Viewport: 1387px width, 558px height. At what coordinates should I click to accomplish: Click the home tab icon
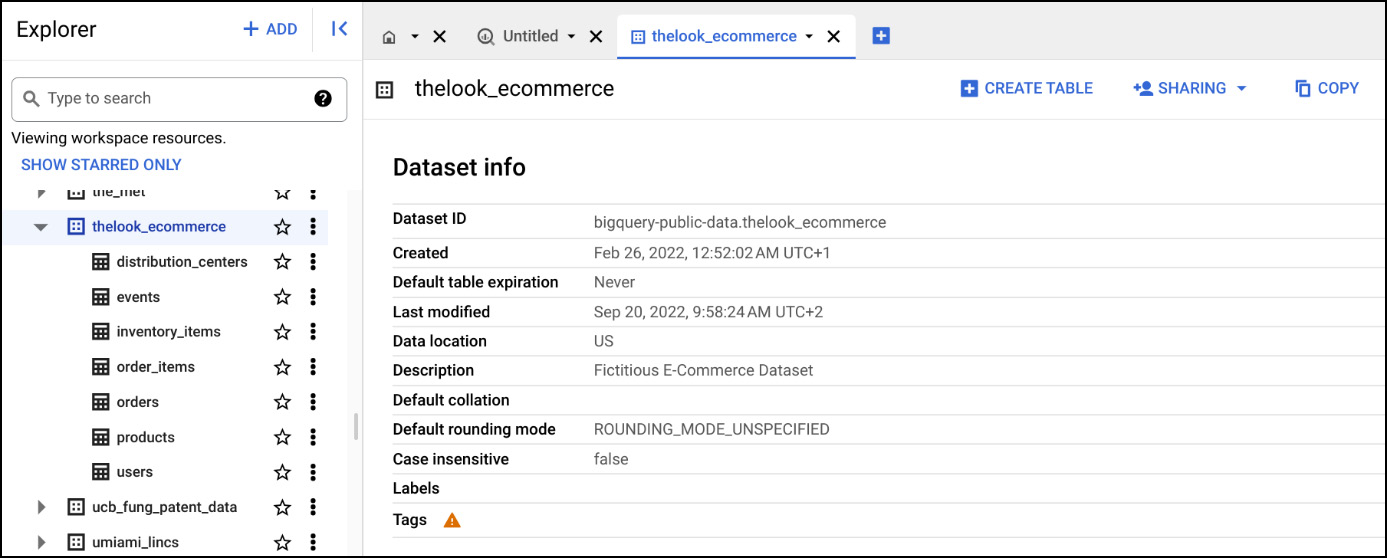[x=389, y=37]
